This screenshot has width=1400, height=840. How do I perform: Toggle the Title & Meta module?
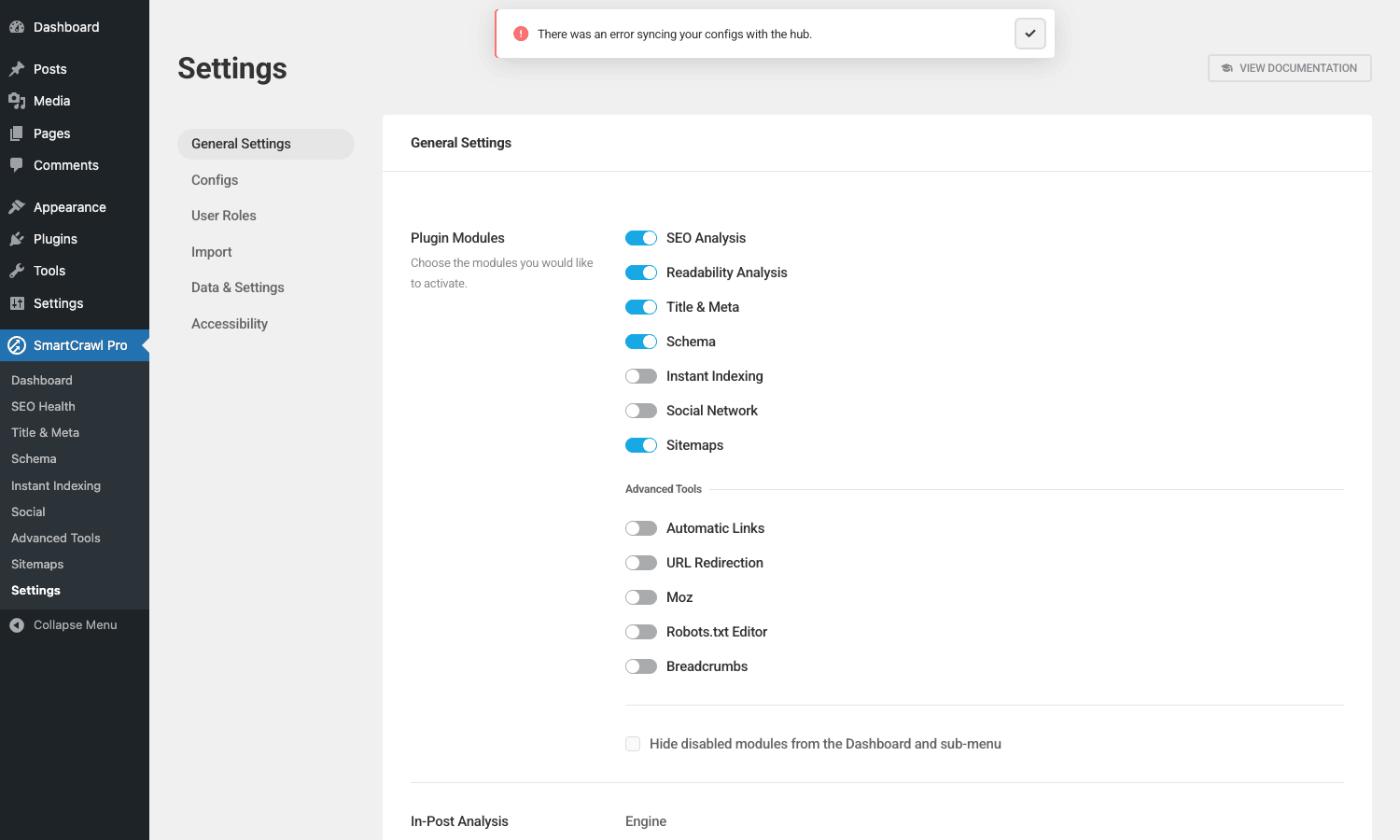click(x=641, y=307)
